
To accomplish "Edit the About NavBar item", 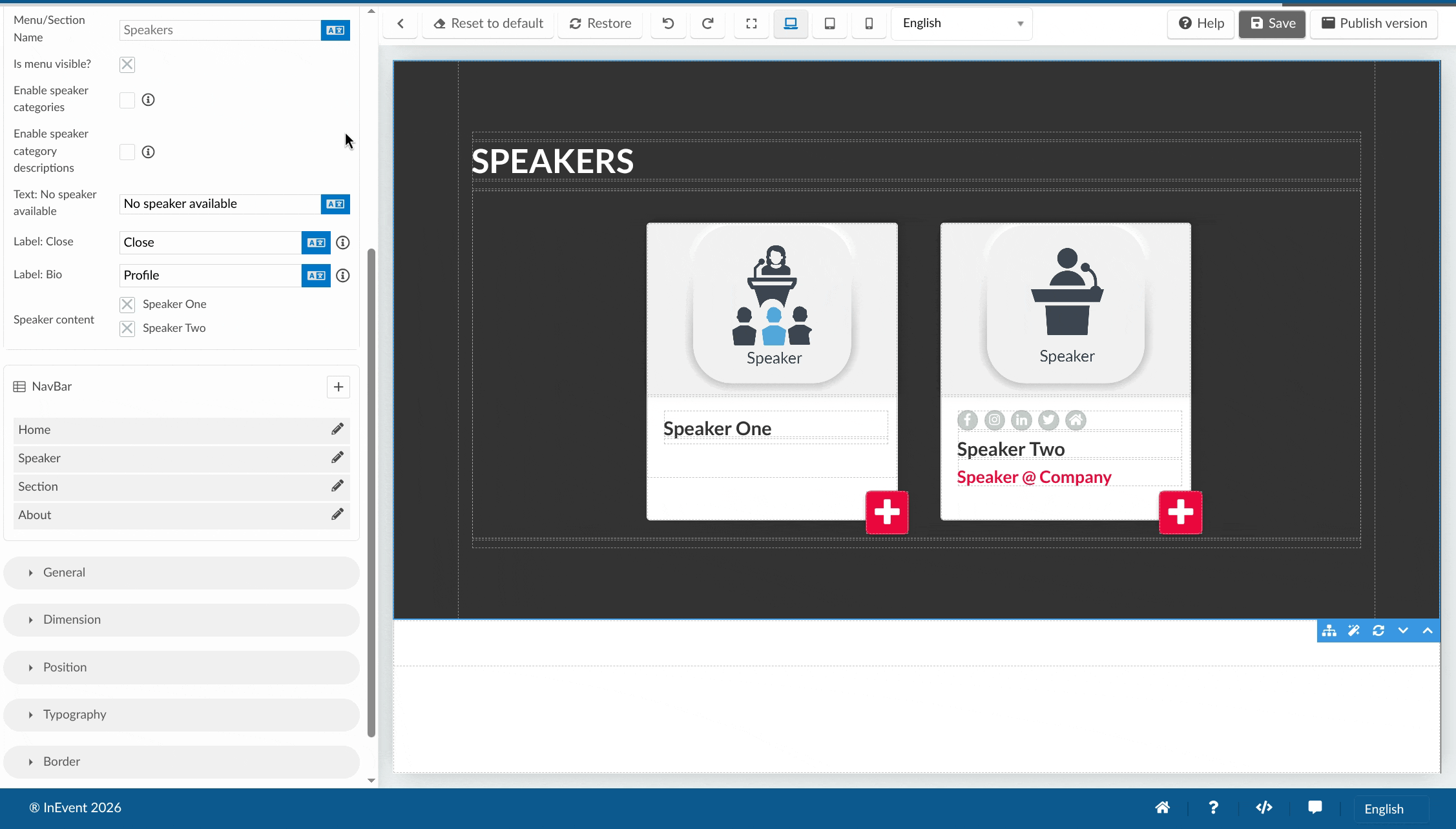I will (338, 515).
